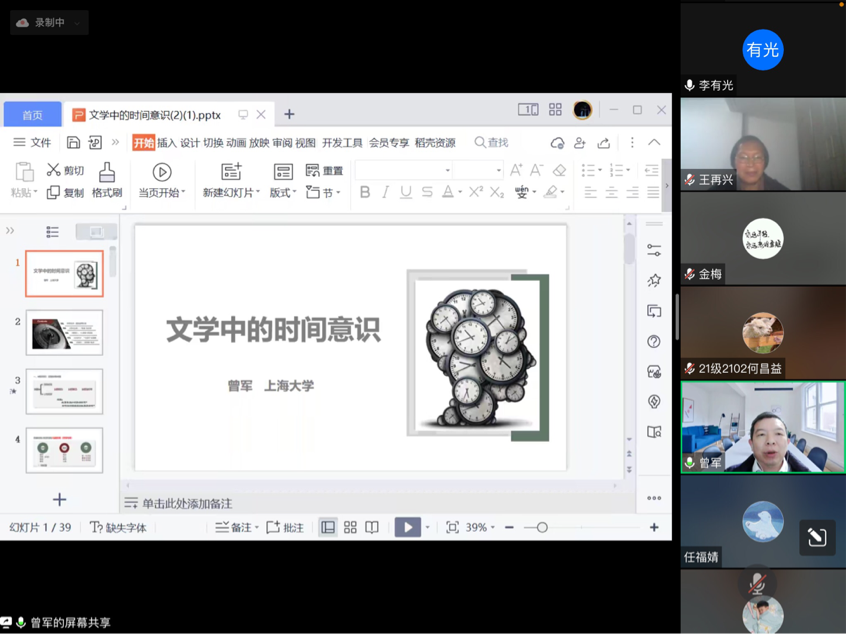Open the zoom percentage 39% dropdown
The height and width of the screenshot is (634, 846).
coord(482,527)
